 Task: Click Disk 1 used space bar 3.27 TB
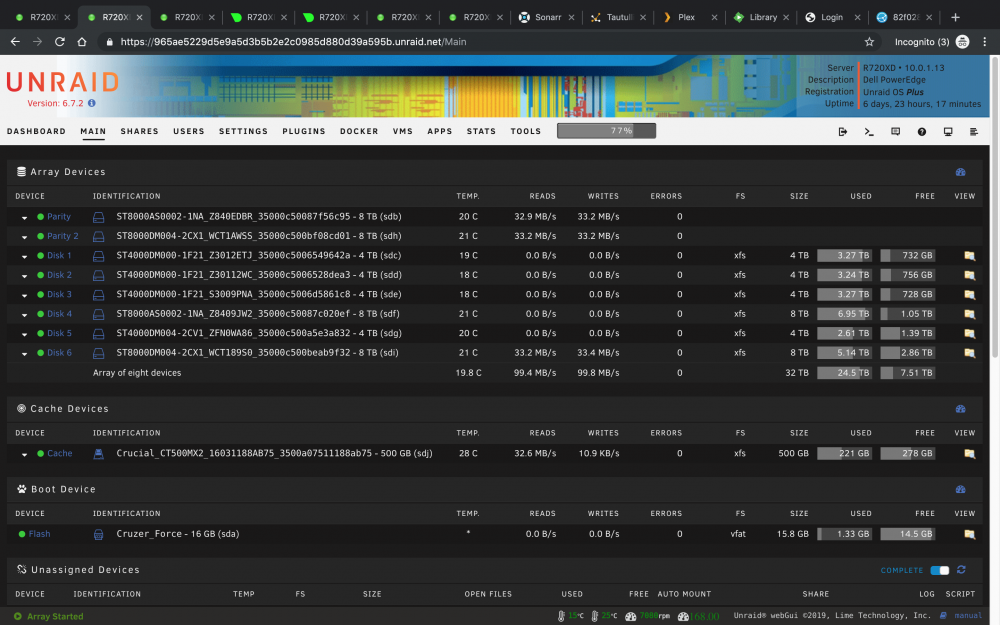[844, 256]
